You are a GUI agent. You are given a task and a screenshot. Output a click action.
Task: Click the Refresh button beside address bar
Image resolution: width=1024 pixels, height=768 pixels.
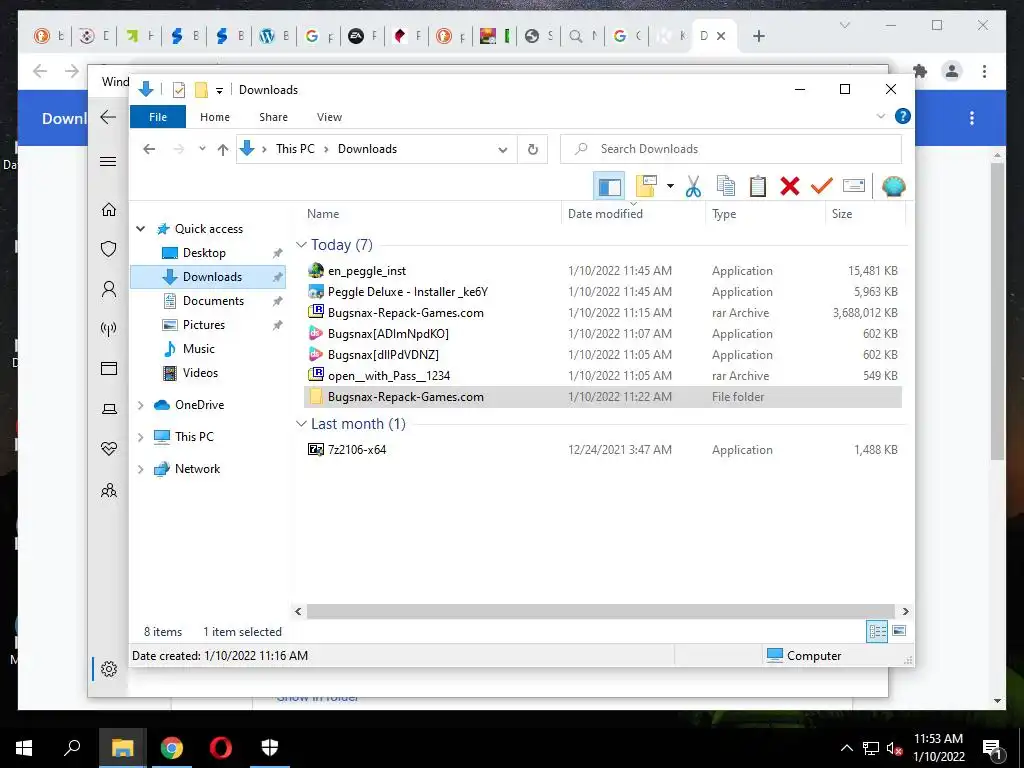pos(533,149)
